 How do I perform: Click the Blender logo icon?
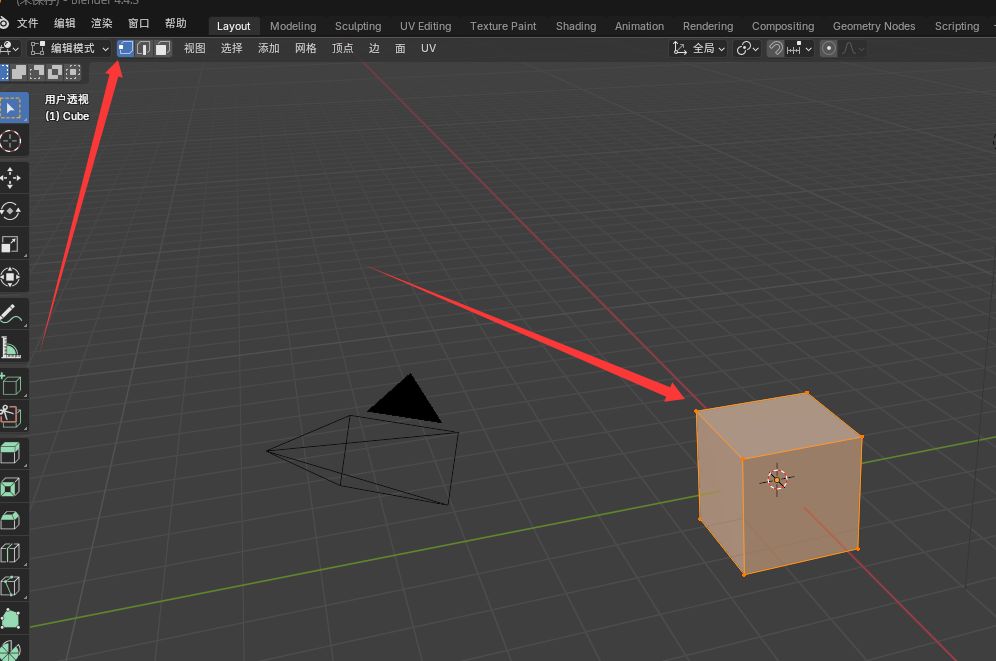pyautogui.click(x=4, y=23)
